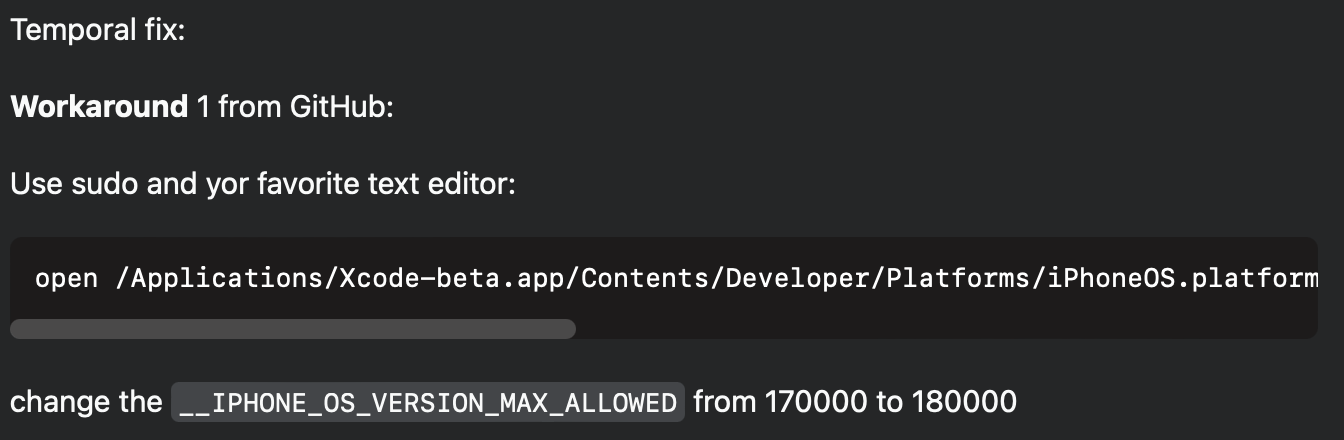
Task: Click the number 170000
Action: pos(816,402)
